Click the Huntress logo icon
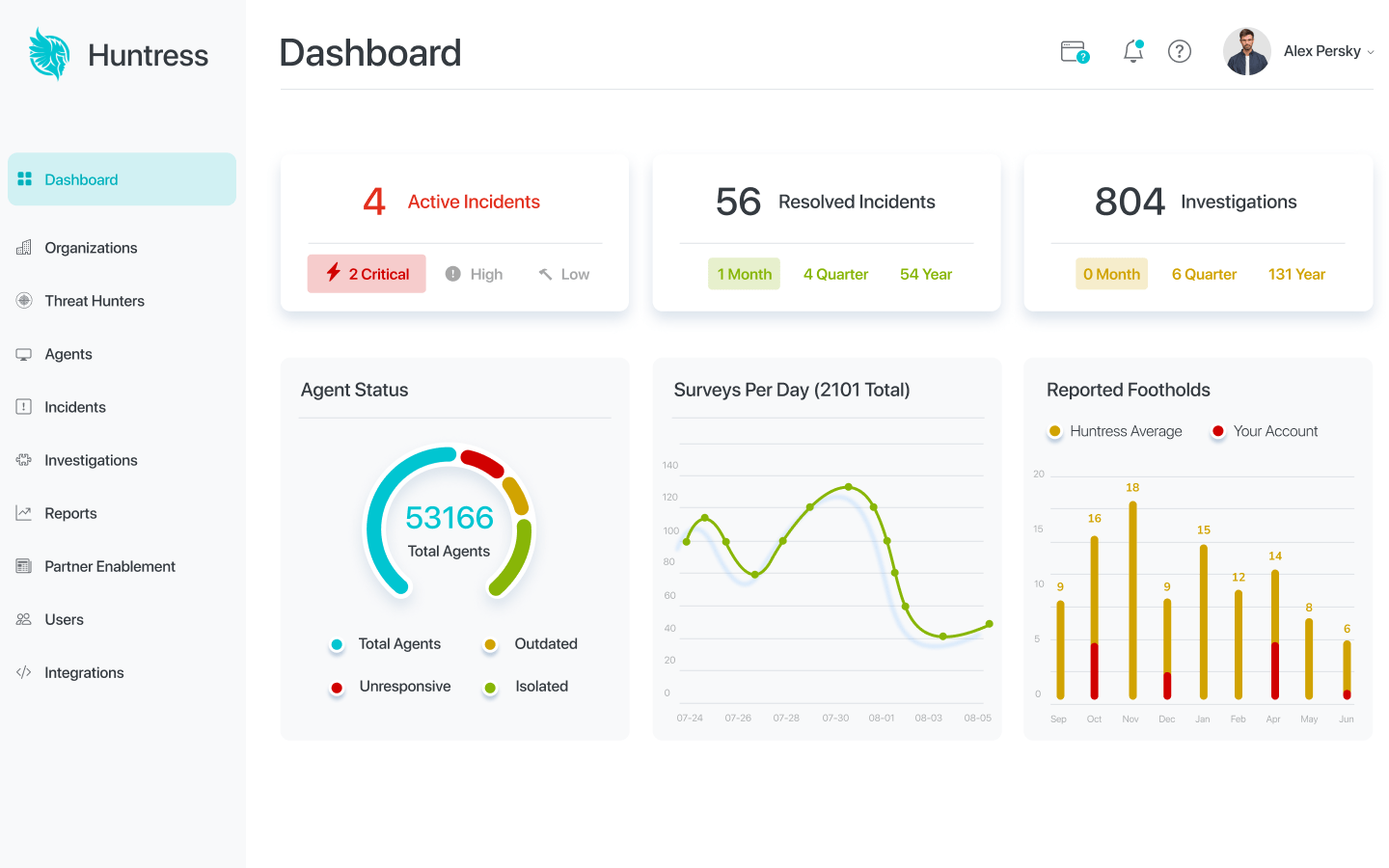 [49, 54]
